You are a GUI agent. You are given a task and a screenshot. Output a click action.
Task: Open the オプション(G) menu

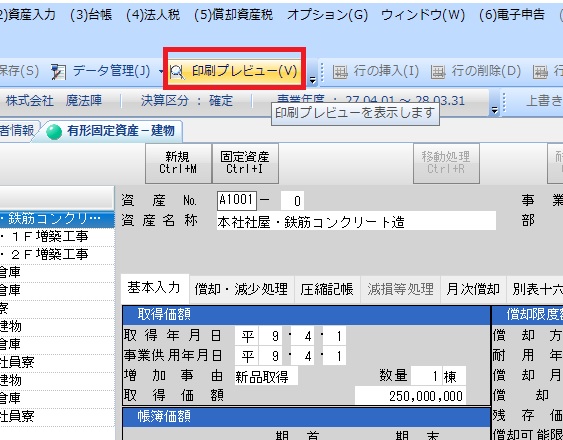point(327,15)
